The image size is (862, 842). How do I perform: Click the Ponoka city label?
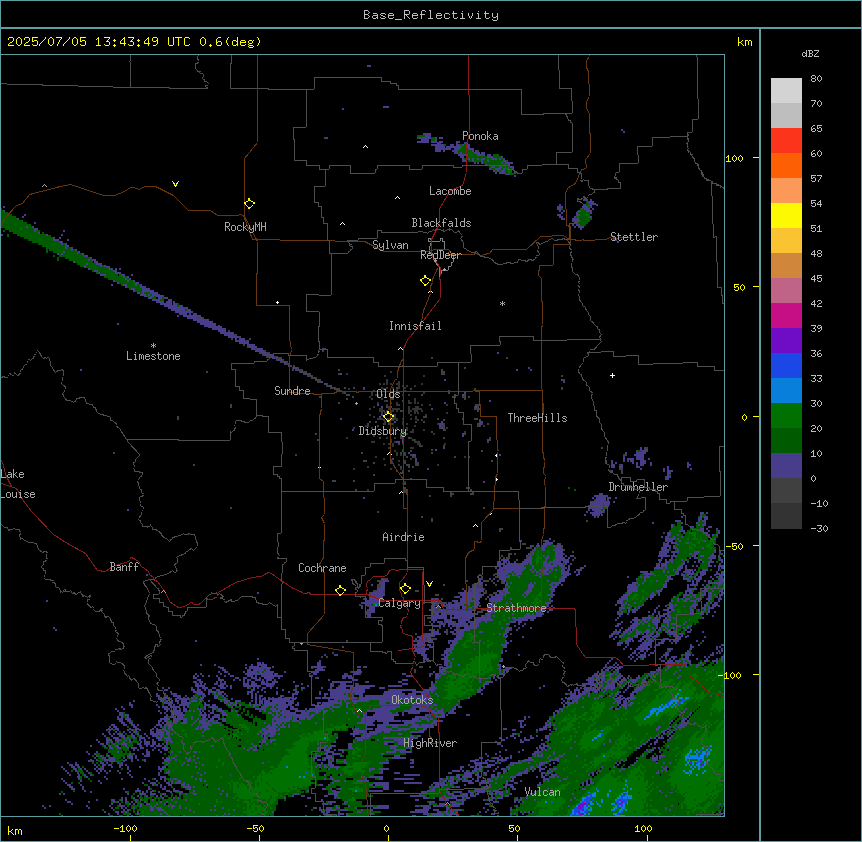480,136
